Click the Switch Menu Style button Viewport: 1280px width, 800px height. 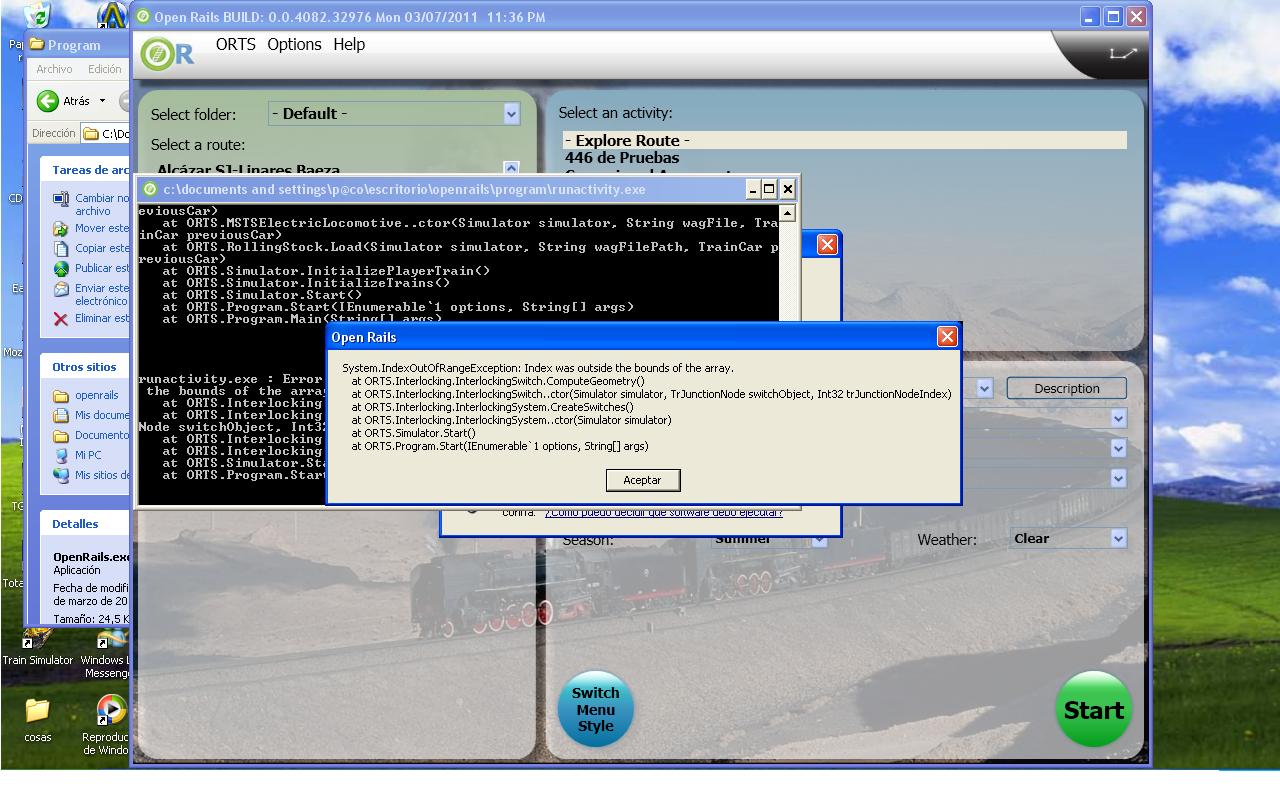[595, 710]
